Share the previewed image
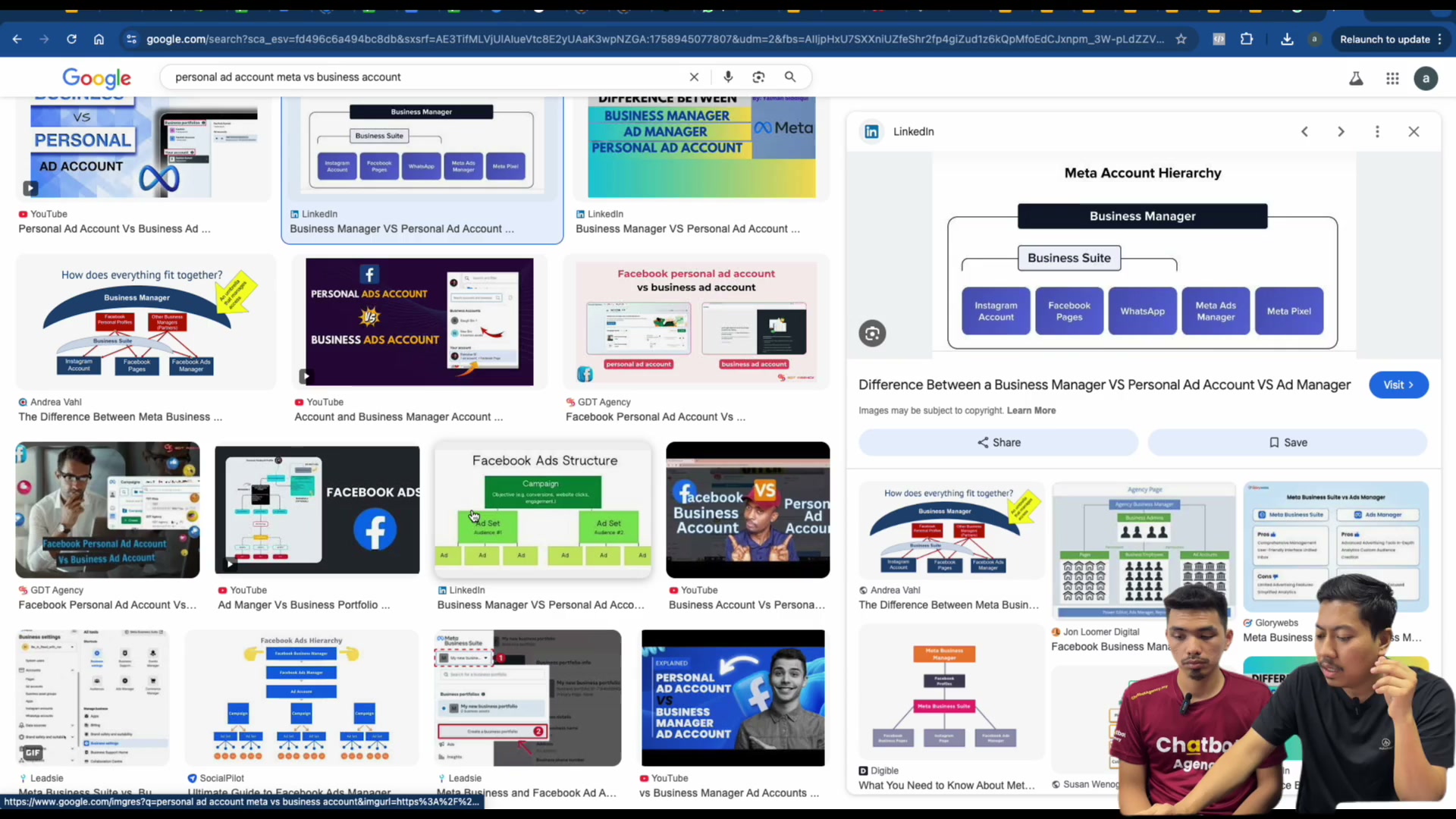 pyautogui.click(x=998, y=442)
